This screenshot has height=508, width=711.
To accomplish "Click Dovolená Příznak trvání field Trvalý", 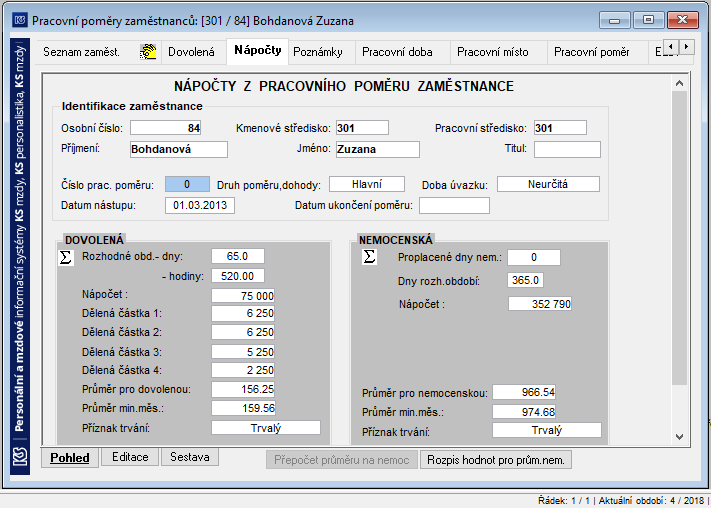I will tap(266, 428).
